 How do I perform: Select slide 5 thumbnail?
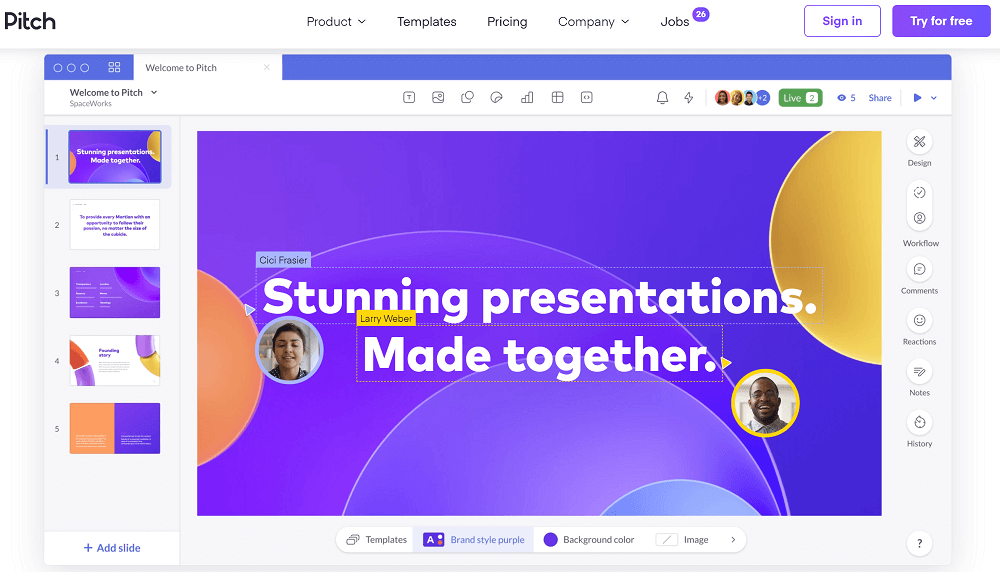(x=115, y=429)
